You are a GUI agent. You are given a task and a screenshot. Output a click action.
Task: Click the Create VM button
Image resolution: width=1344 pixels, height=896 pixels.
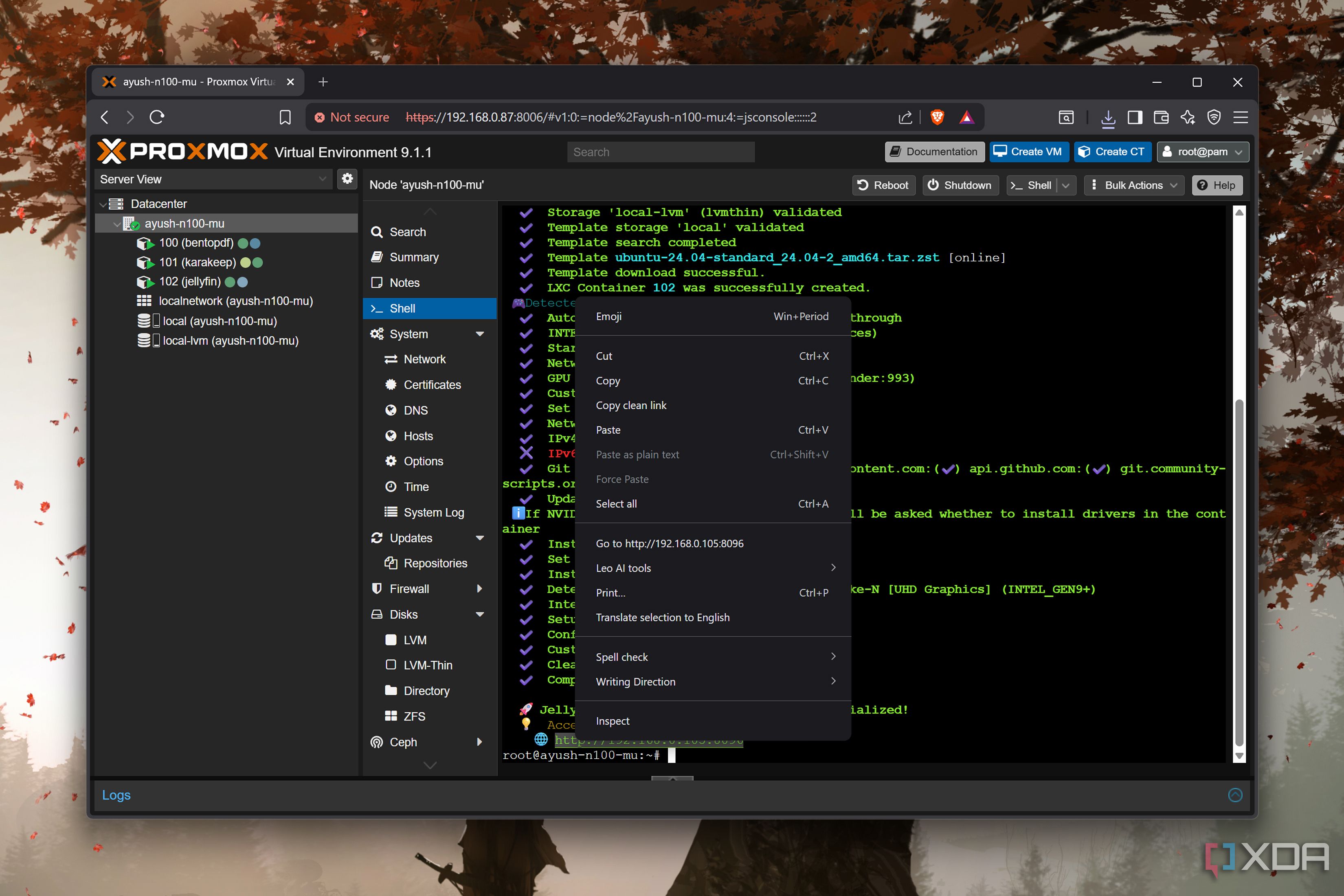point(1028,152)
